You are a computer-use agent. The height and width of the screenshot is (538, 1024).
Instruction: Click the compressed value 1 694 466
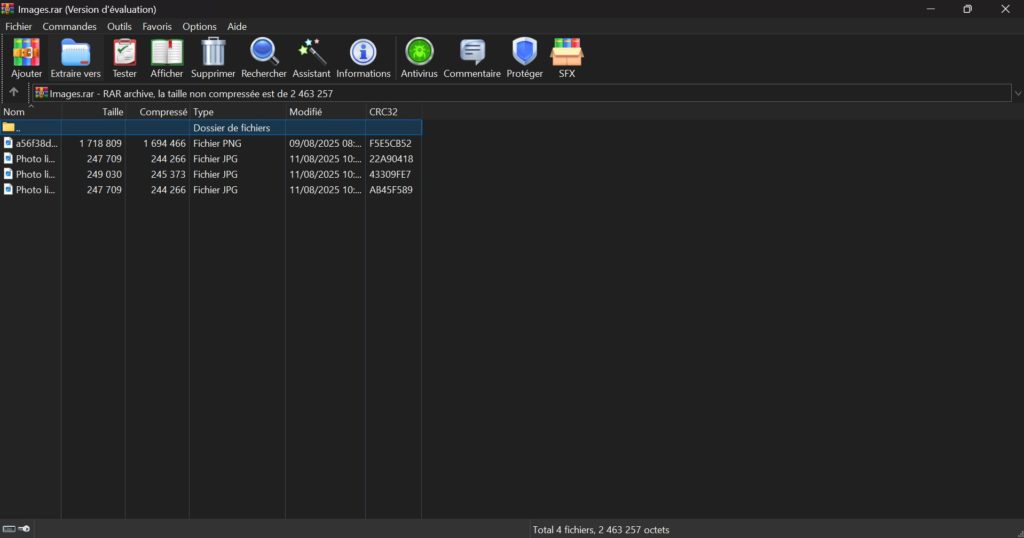(x=165, y=143)
